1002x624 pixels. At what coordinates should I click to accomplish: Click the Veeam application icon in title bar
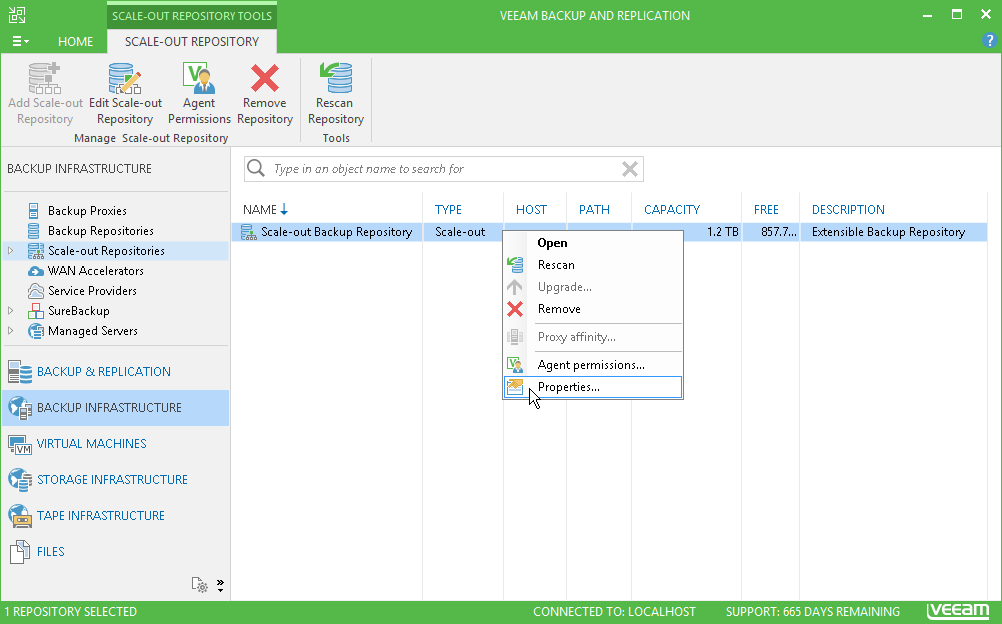[17, 15]
